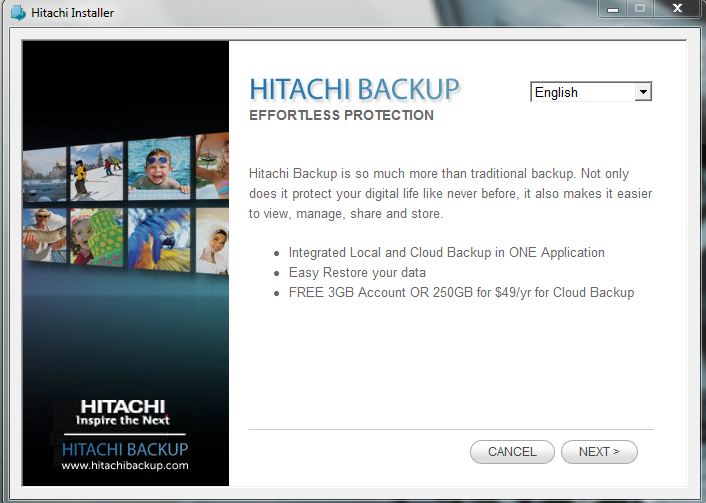Click the fisherman holding fish photo
This screenshot has height=503, width=706.
tap(45, 235)
